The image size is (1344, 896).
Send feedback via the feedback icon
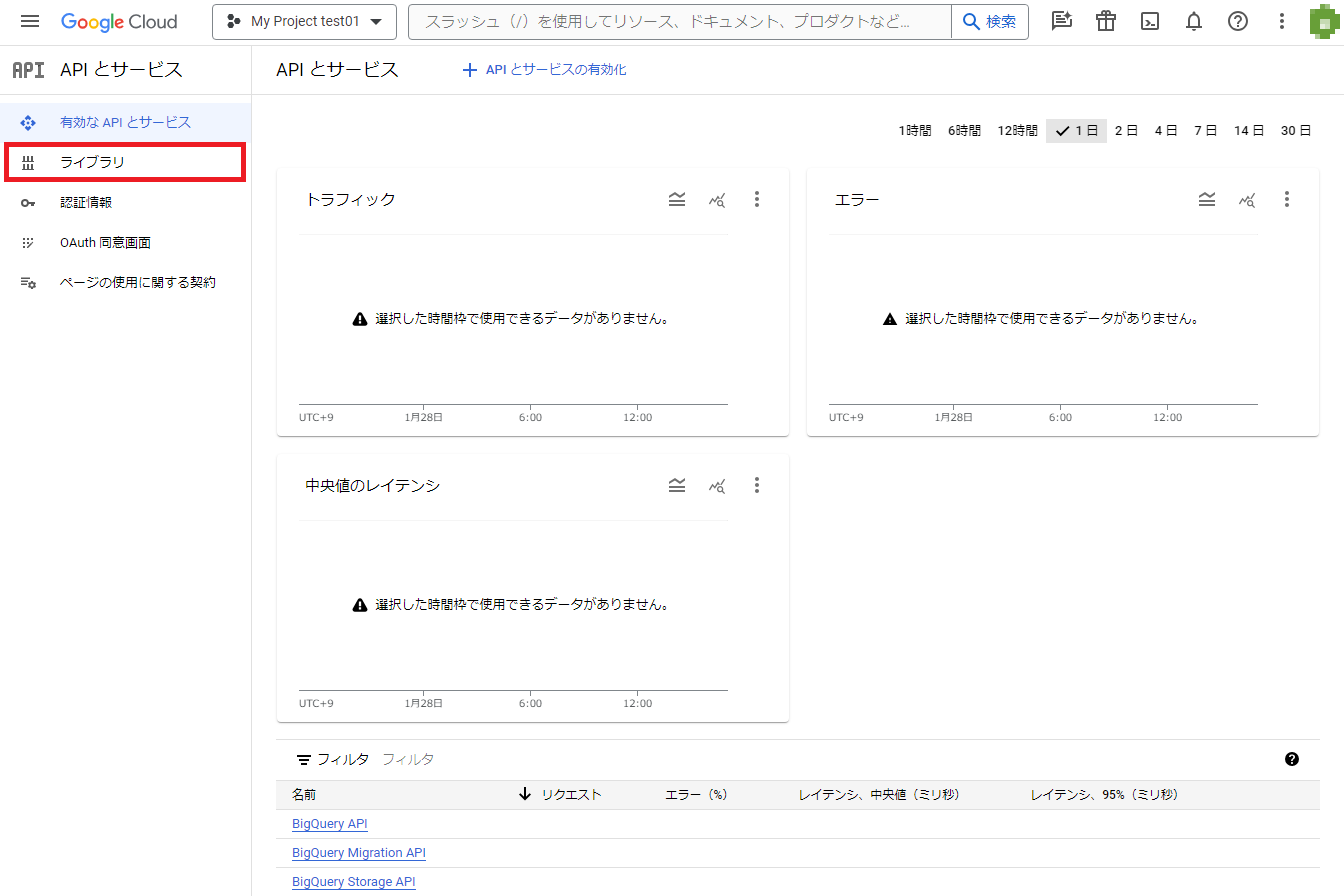coord(1061,21)
